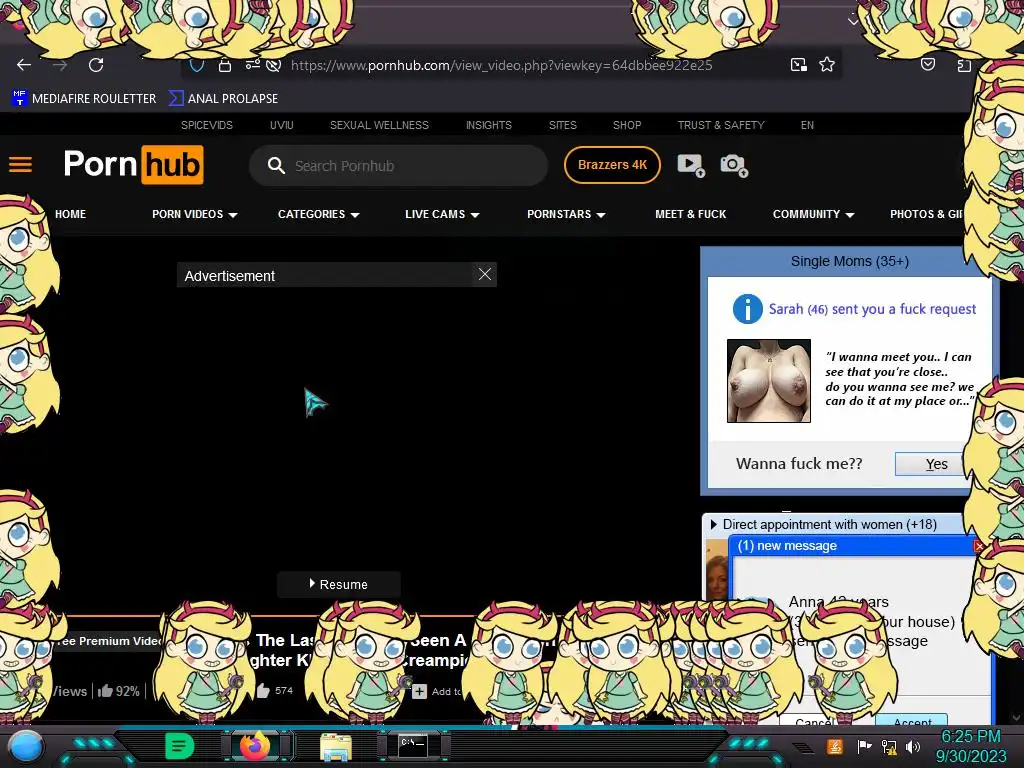1024x768 pixels.
Task: Switch to Firefox on the taskbar
Action: click(x=256, y=746)
